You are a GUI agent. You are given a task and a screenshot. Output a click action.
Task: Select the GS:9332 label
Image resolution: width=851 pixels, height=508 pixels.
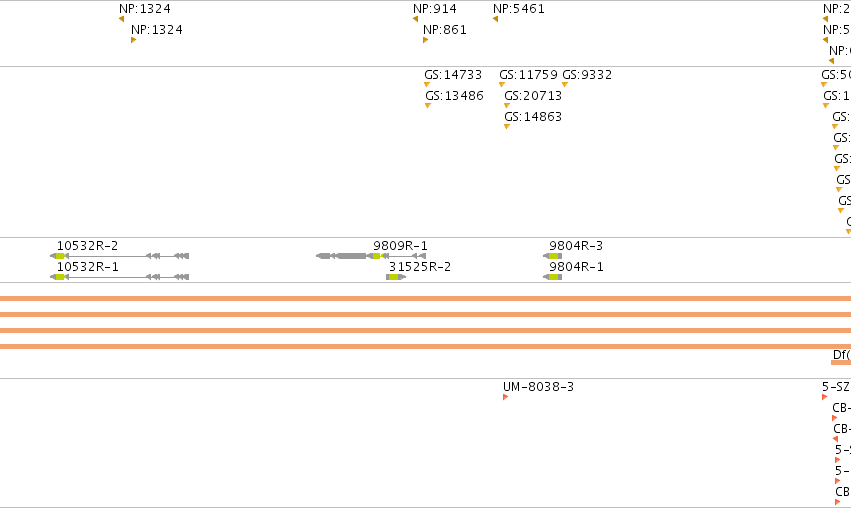[587, 74]
